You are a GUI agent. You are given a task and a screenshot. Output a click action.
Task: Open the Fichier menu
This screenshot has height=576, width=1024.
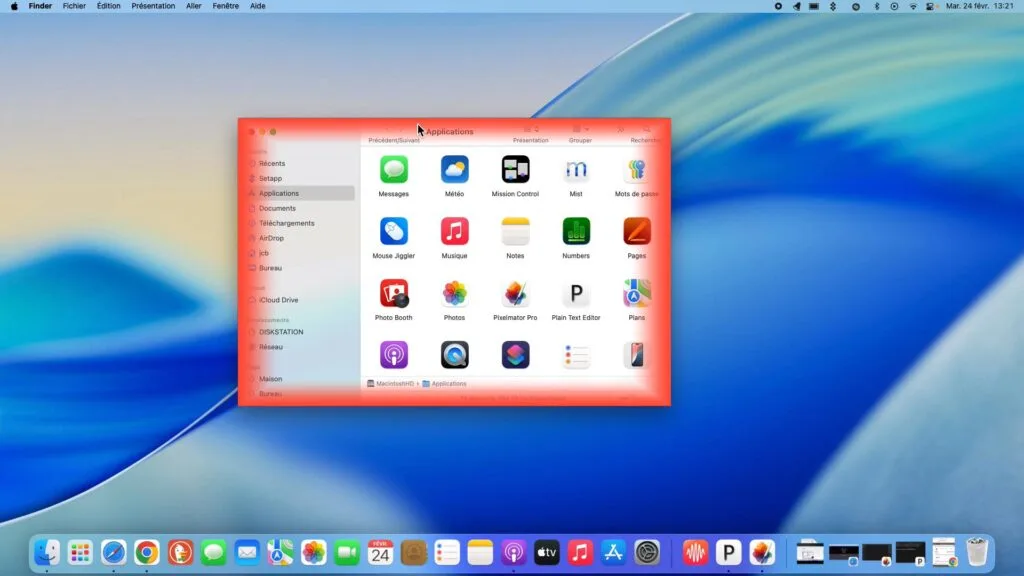tap(74, 6)
